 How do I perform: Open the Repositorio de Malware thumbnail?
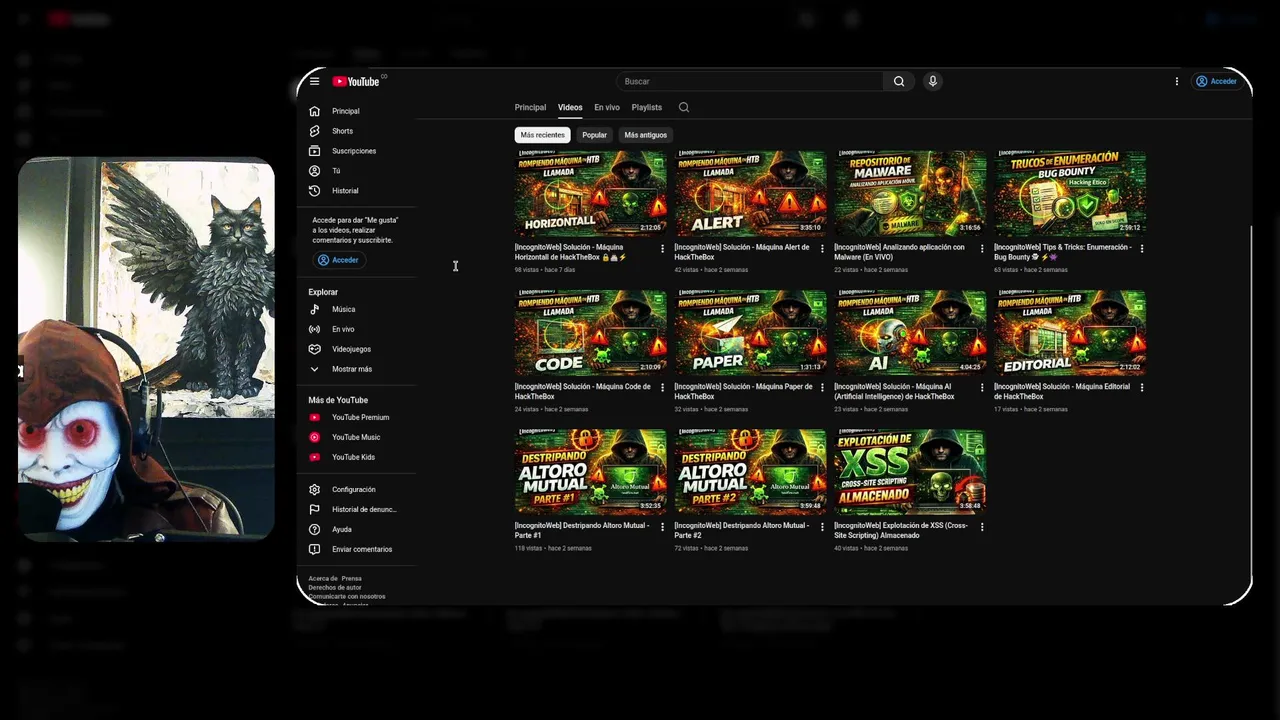pos(910,193)
